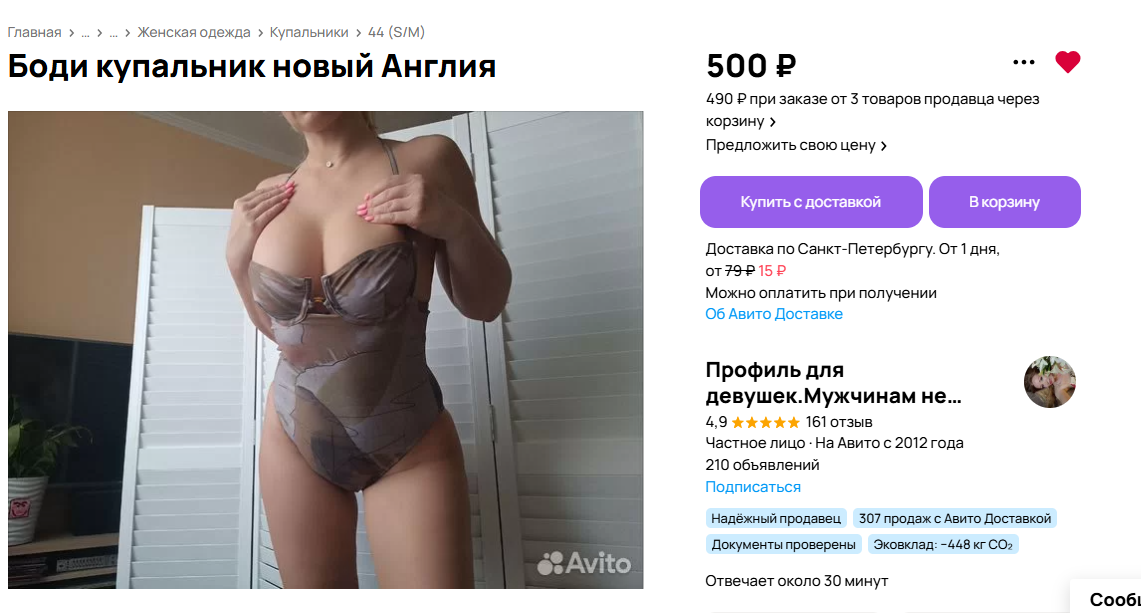Click Подписаться to follow the seller
This screenshot has width=1141, height=613.
[x=752, y=486]
